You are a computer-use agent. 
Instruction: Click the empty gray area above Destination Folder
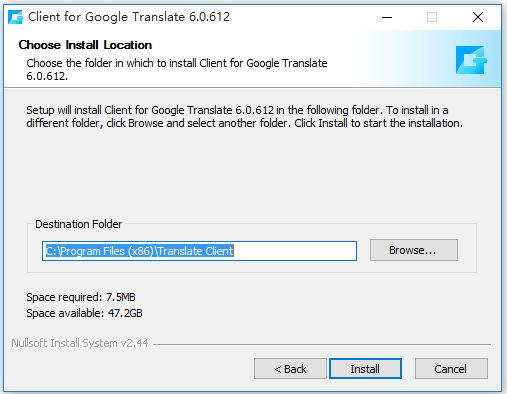pyautogui.click(x=252, y=173)
